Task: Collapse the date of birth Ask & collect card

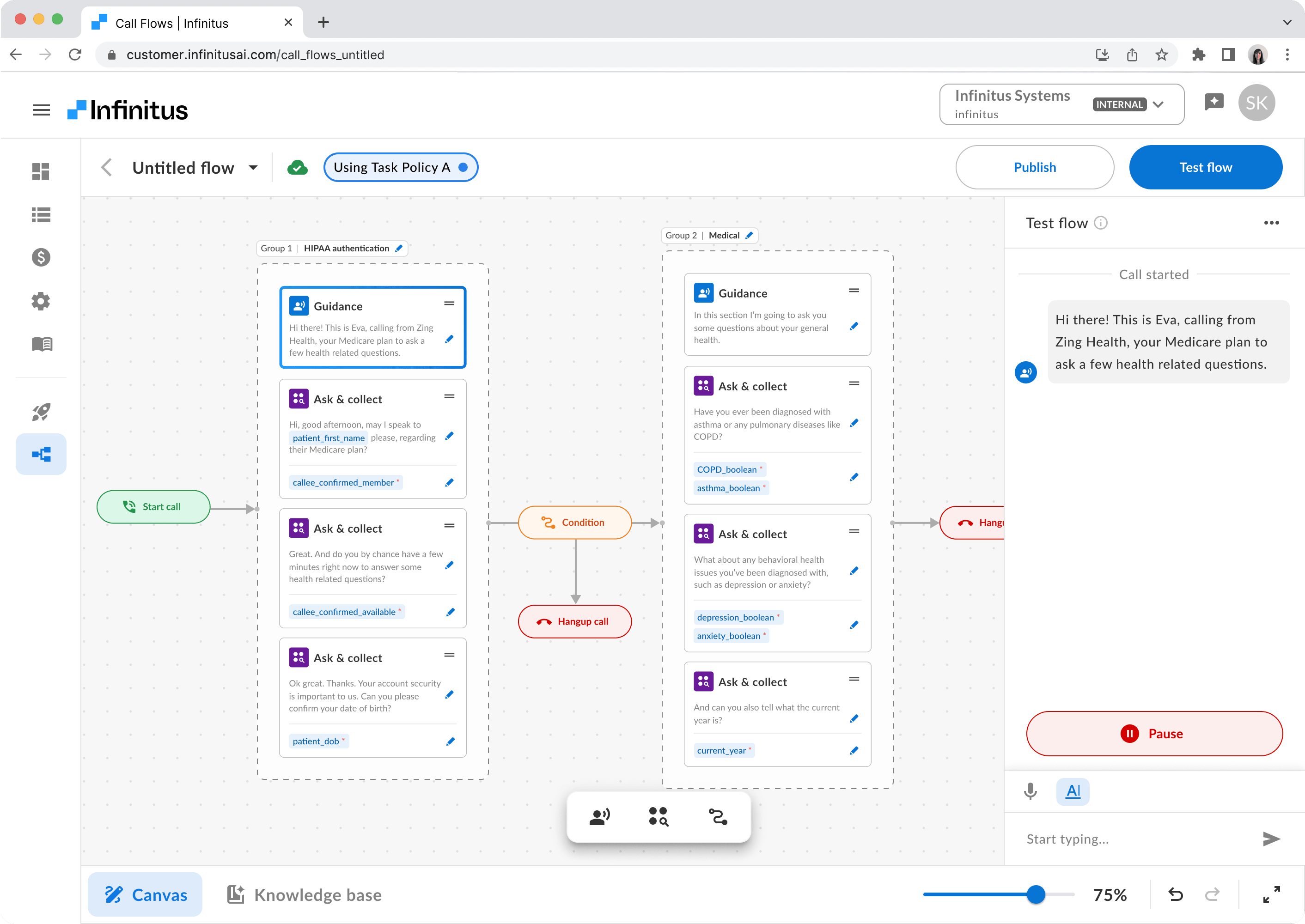Action: [449, 656]
